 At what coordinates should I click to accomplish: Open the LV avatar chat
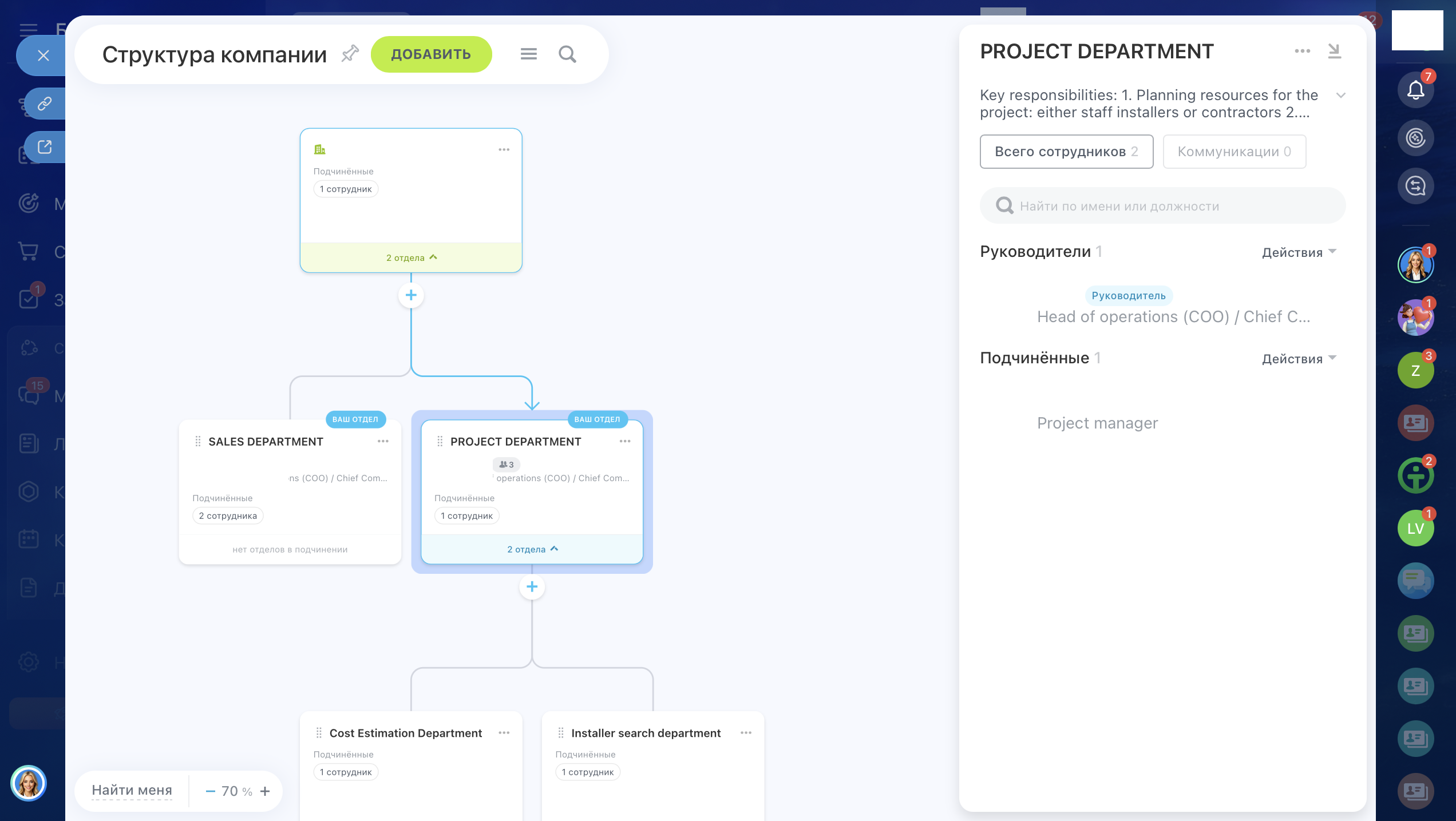click(1415, 528)
